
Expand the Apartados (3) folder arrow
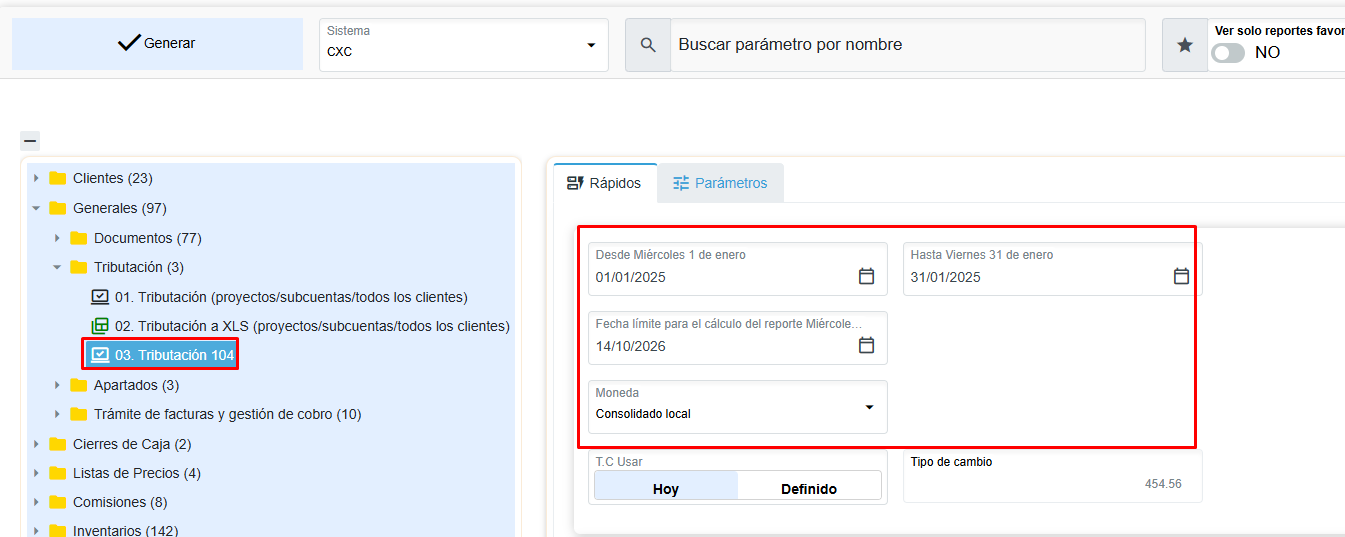tap(58, 385)
